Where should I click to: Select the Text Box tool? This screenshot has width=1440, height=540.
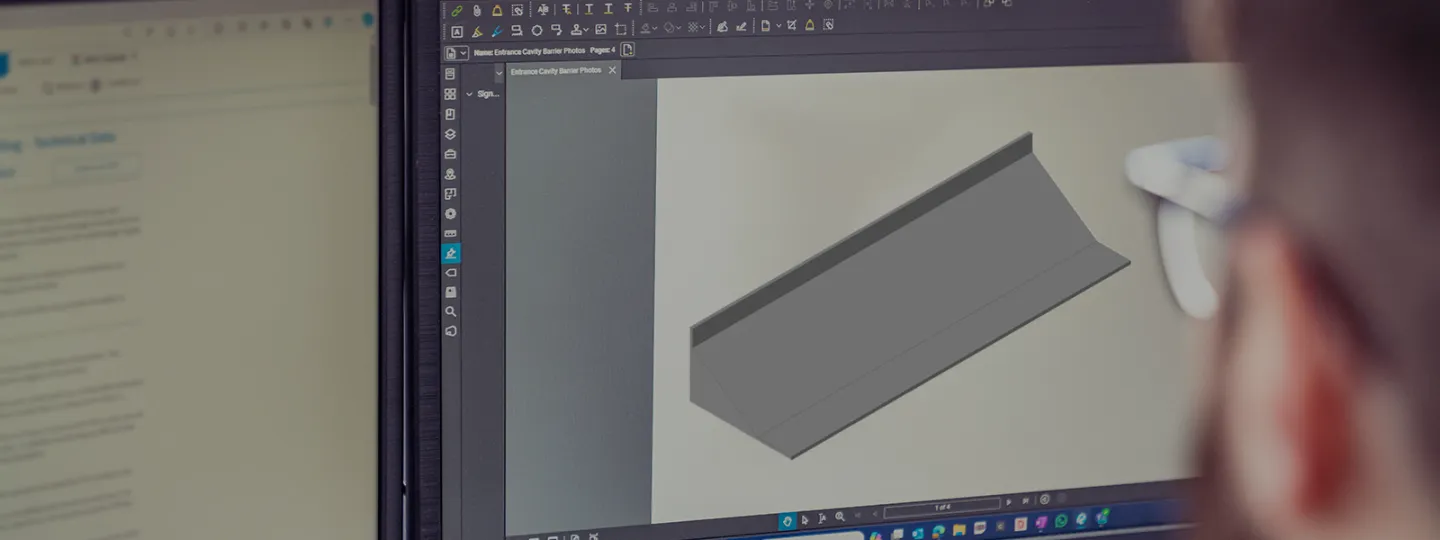[x=456, y=32]
